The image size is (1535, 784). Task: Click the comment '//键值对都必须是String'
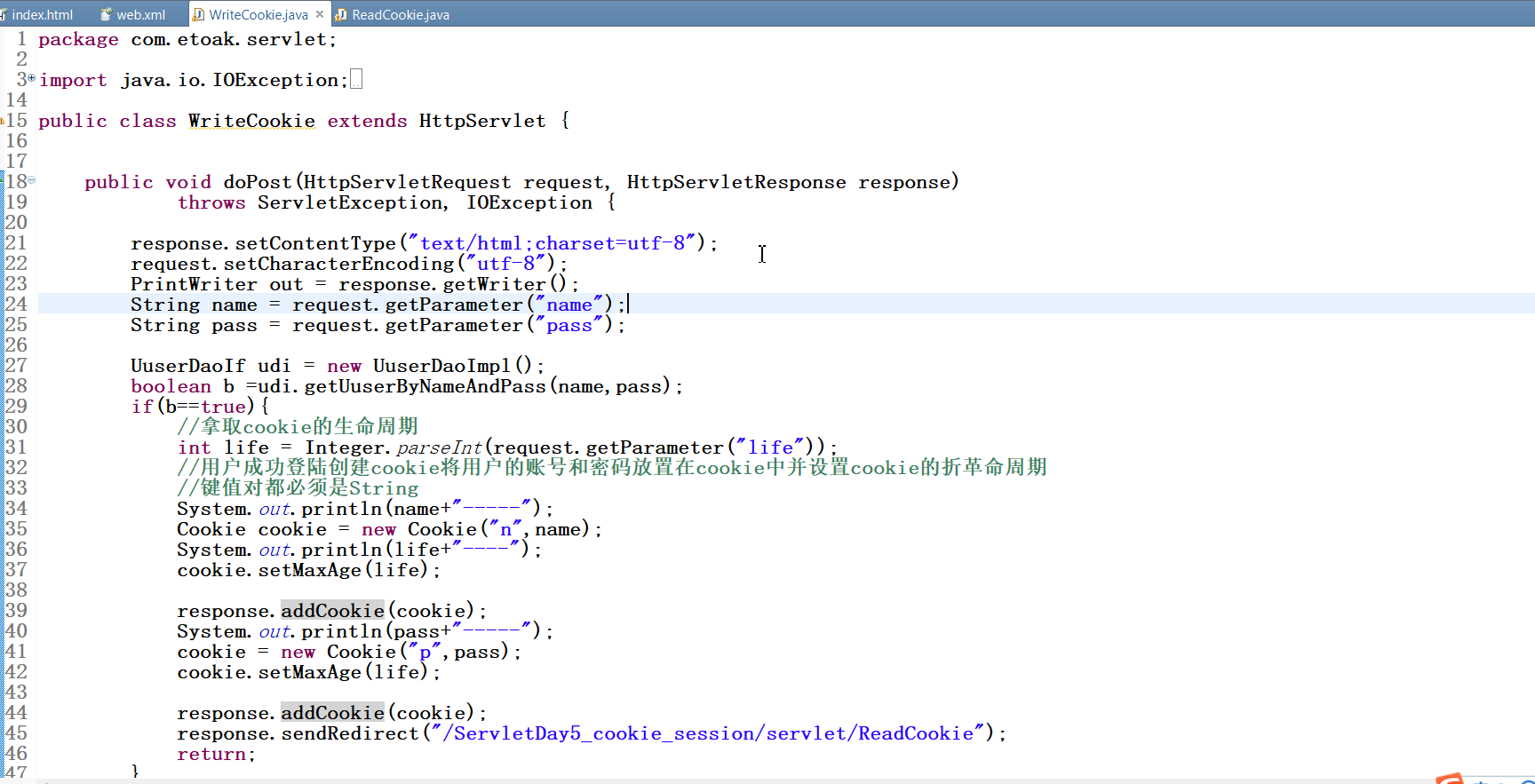[298, 488]
